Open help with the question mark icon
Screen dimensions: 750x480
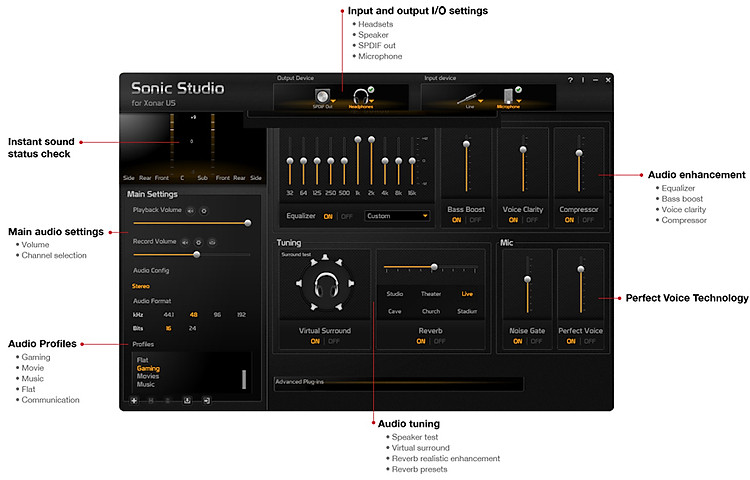[571, 79]
